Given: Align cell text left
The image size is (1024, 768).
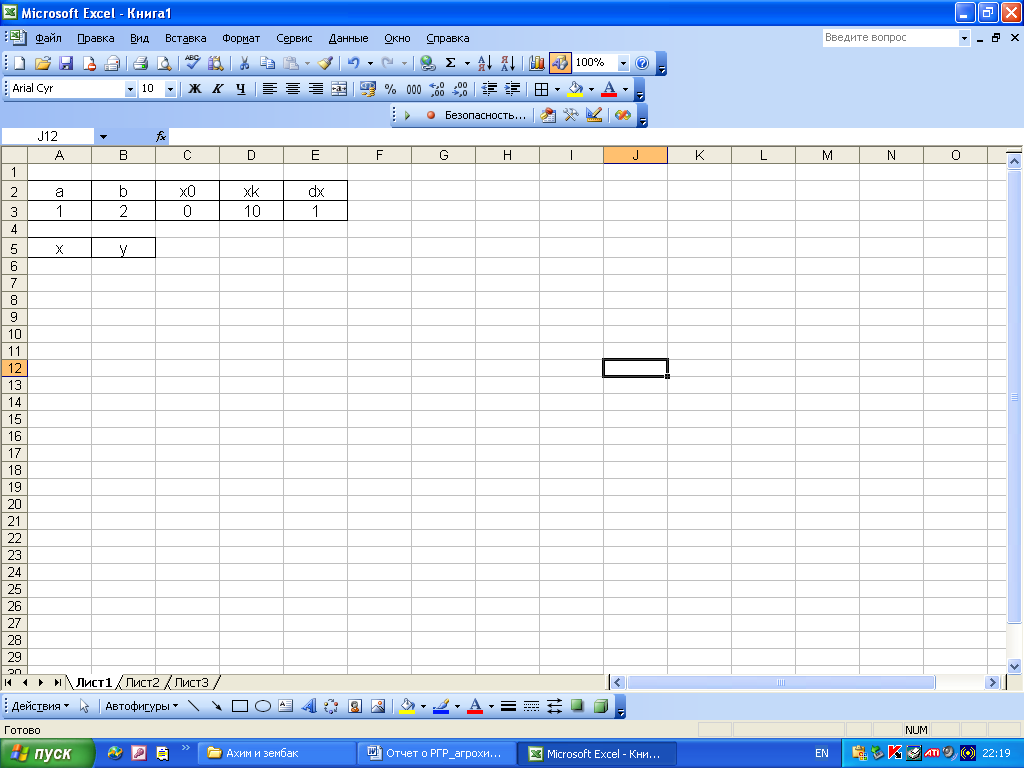Looking at the screenshot, I should point(269,89).
